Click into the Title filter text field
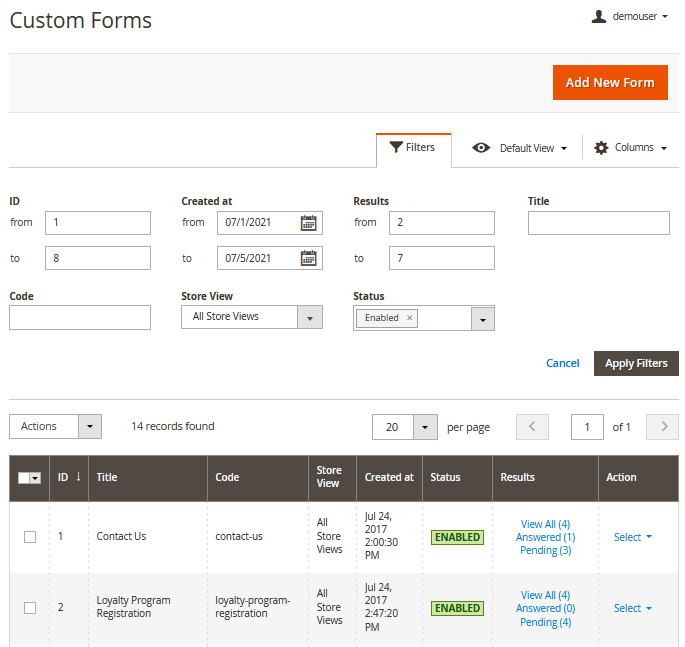Image resolution: width=685 pixels, height=647 pixels. [598, 223]
